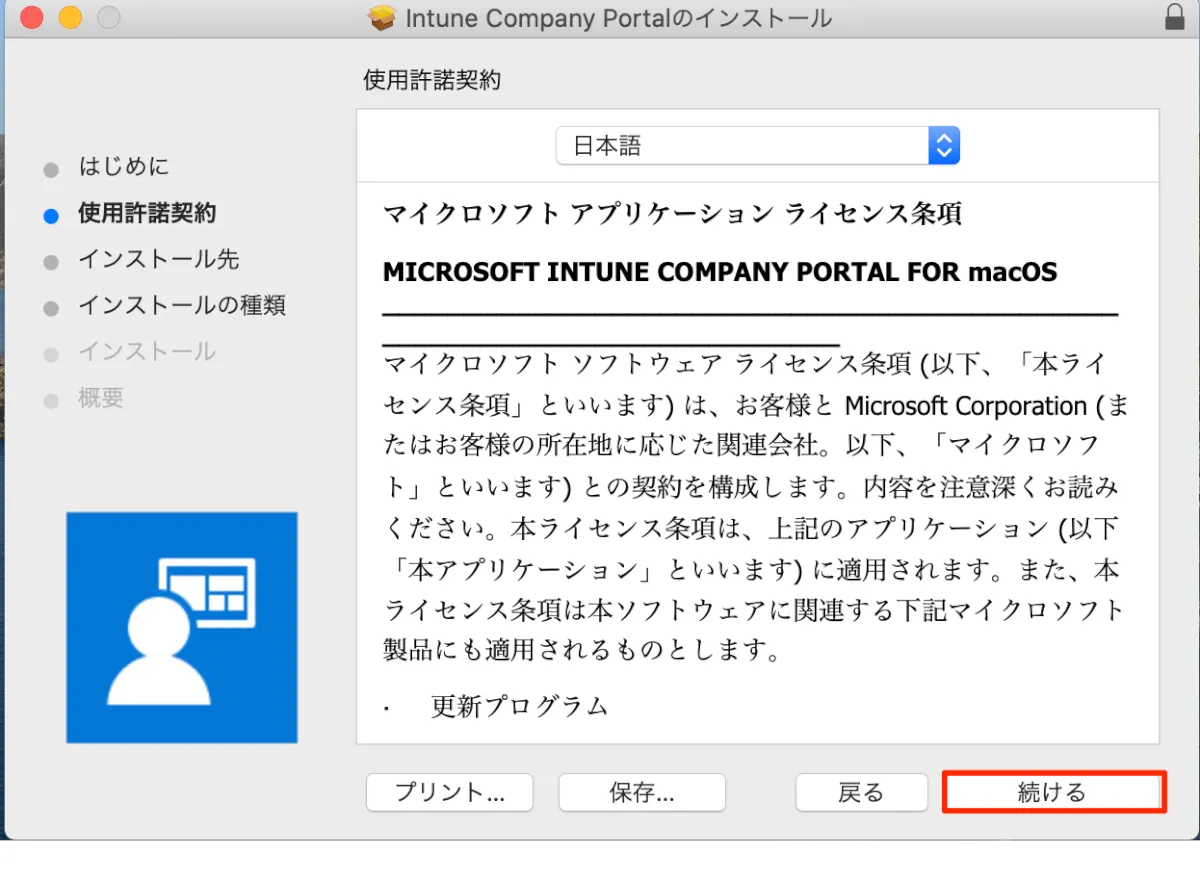Screen dimensions: 1200x880
Task: Close the installer with the red button
Action: [x=31, y=17]
